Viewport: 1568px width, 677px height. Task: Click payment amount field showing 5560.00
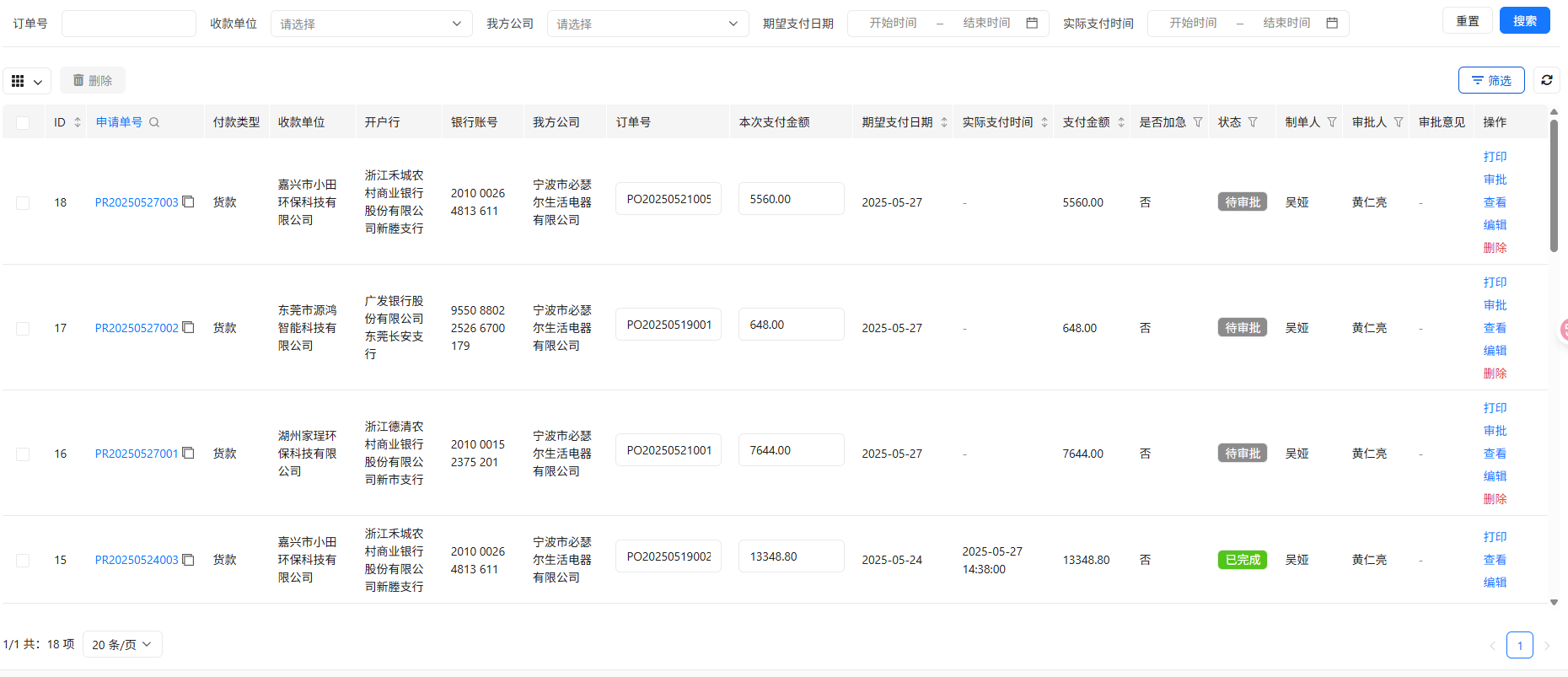point(791,199)
